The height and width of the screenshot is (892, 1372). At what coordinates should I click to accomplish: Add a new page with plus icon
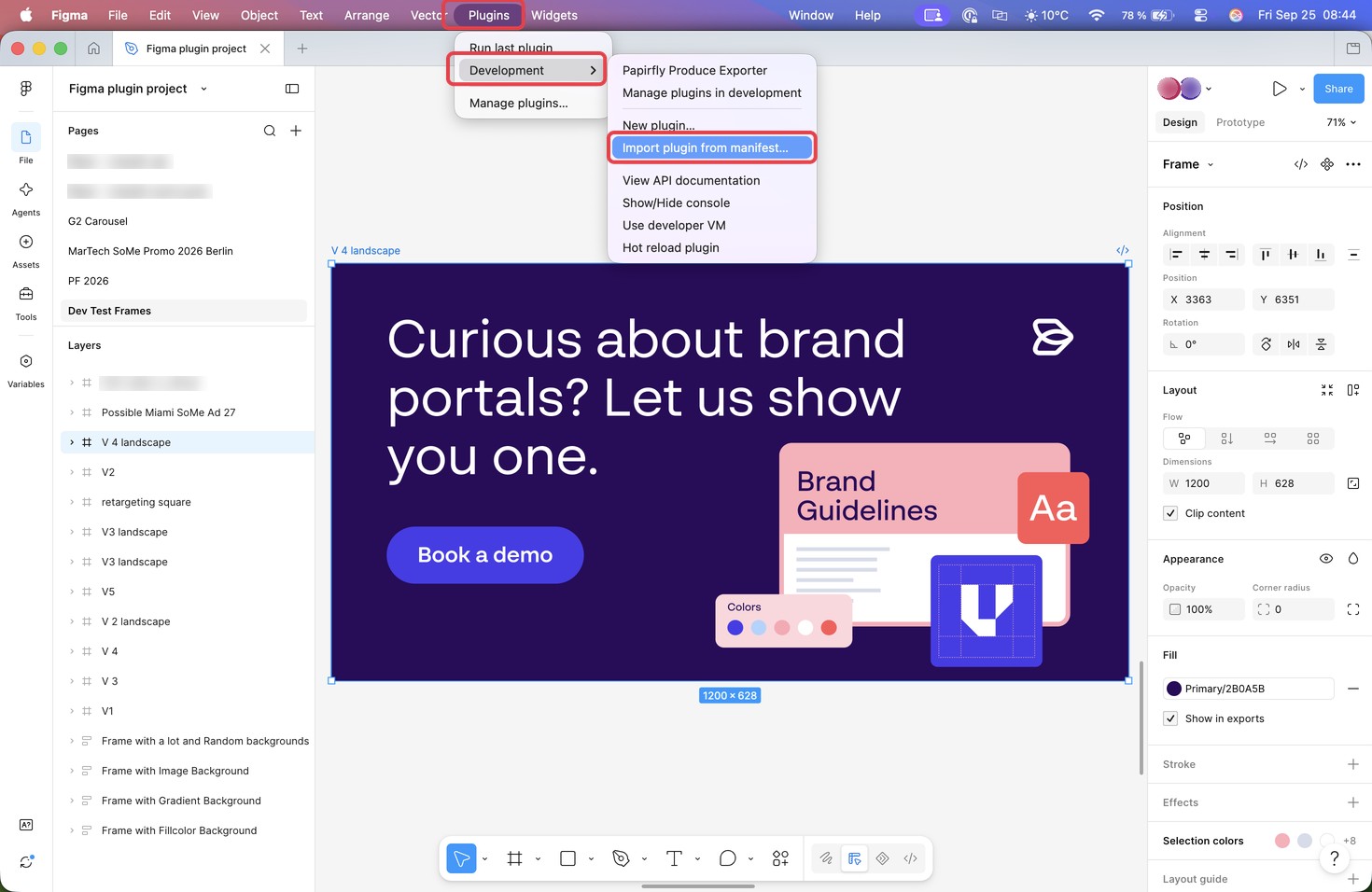coord(296,131)
